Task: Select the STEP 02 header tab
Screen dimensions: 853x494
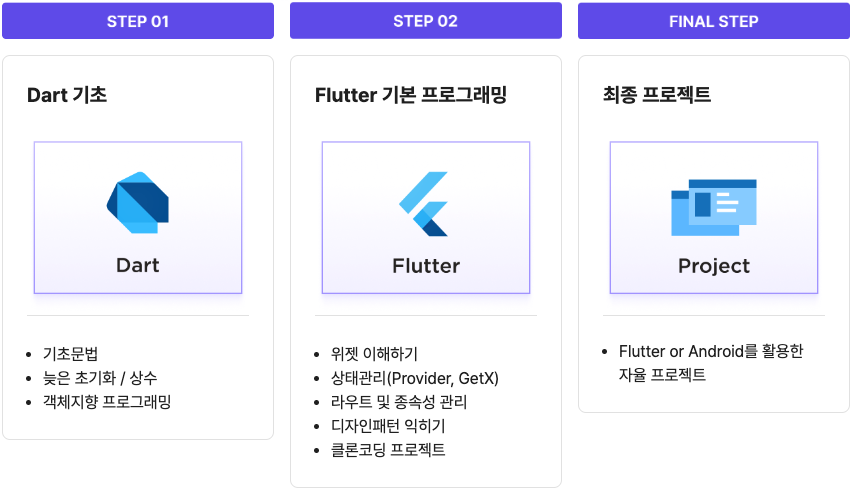Action: pyautogui.click(x=426, y=21)
